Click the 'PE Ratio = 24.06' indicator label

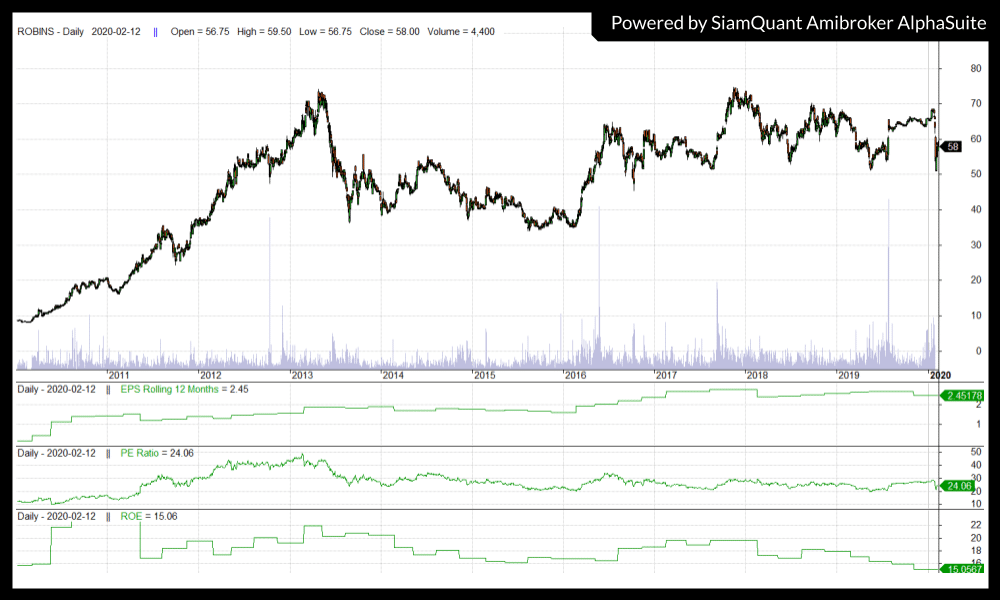point(157,453)
